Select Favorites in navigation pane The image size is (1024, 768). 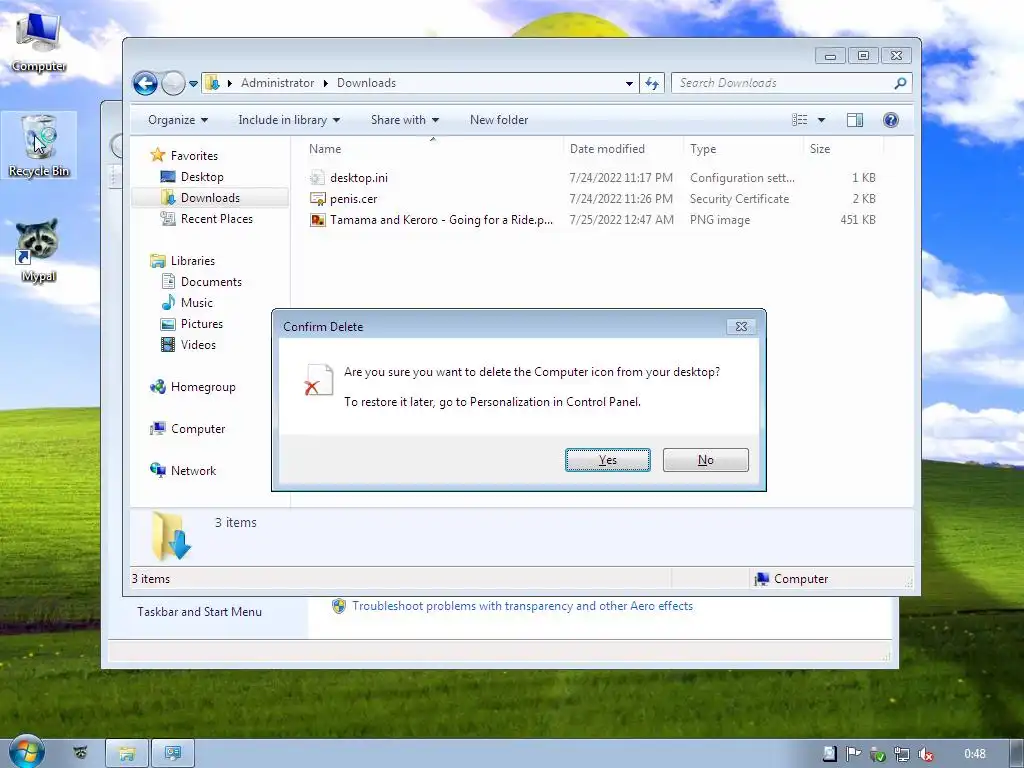coord(194,155)
